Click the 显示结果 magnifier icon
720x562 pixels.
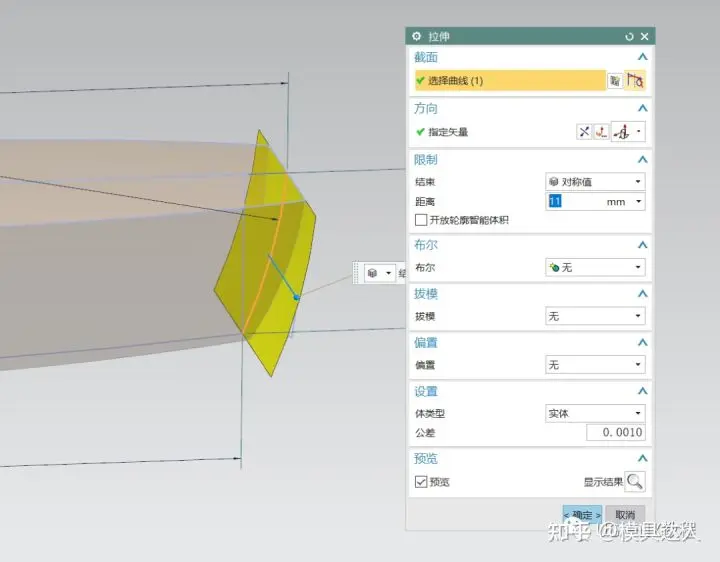[x=635, y=482]
